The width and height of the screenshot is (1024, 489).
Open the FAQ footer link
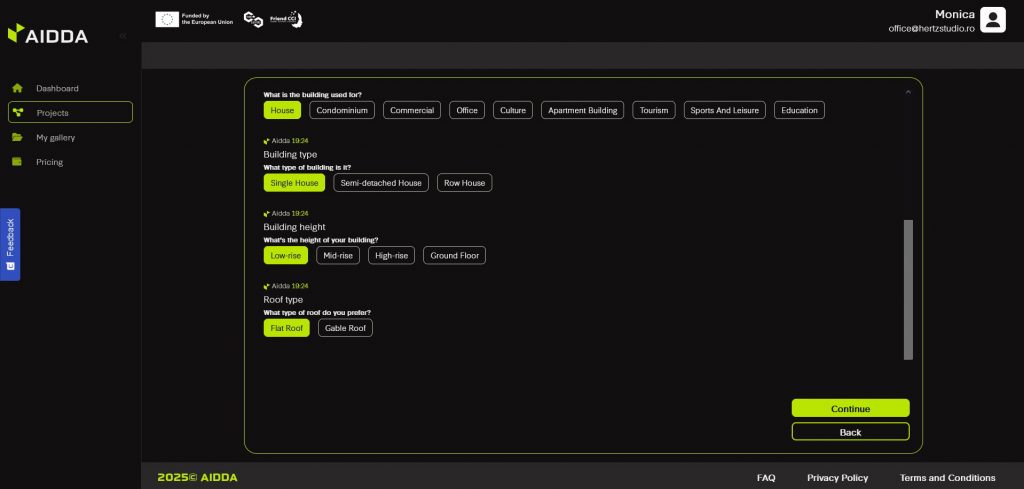(x=766, y=478)
